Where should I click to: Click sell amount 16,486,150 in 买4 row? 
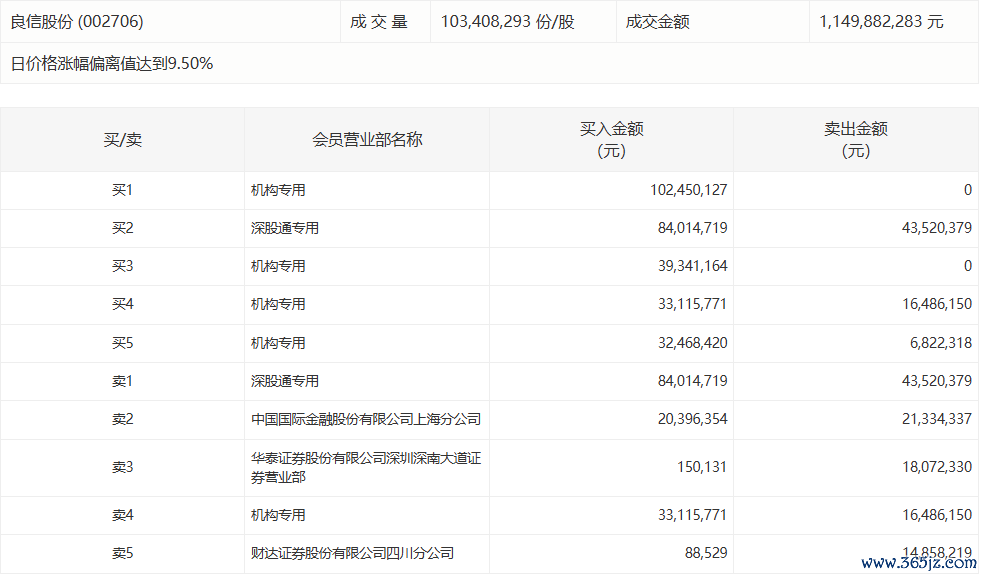tap(937, 304)
